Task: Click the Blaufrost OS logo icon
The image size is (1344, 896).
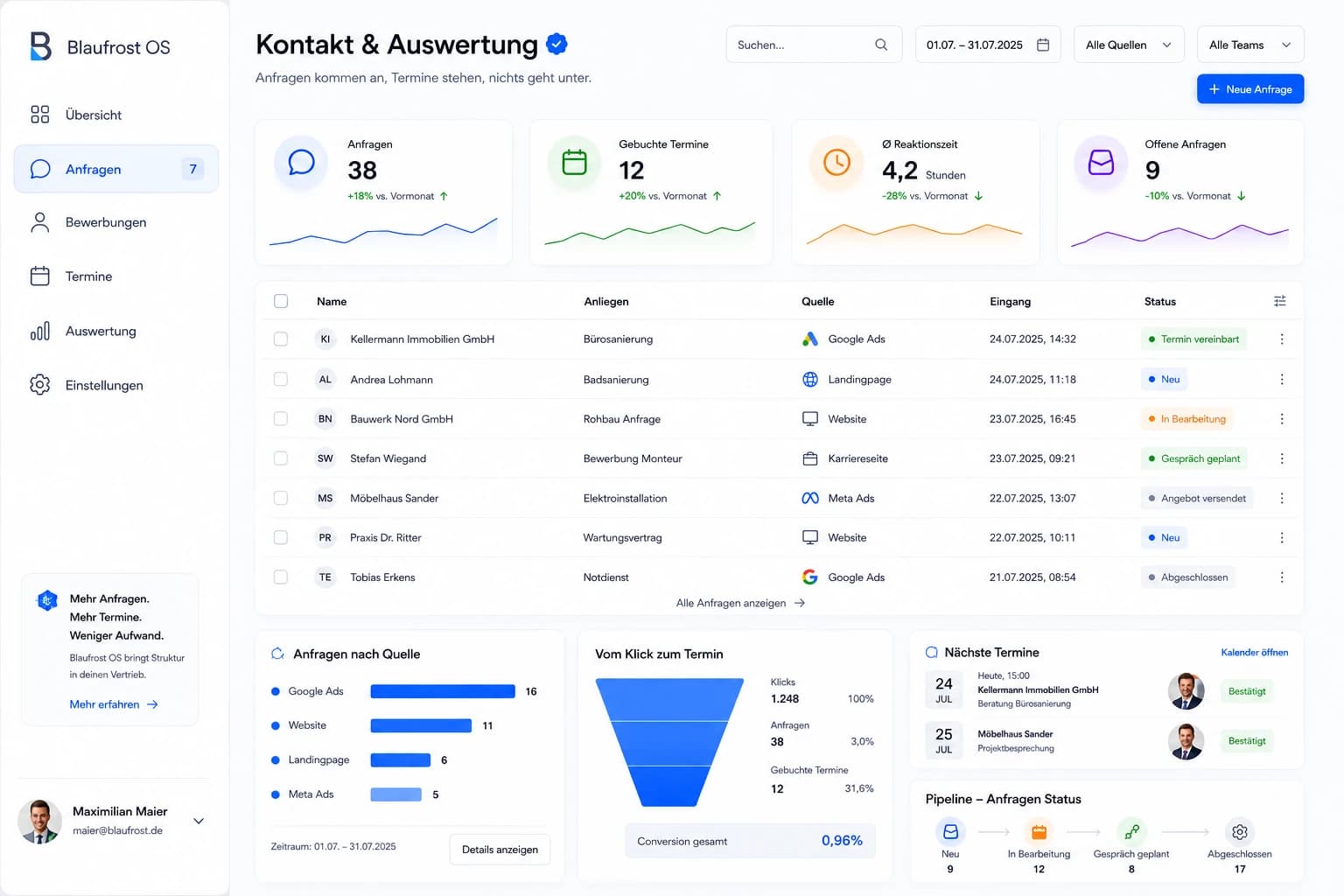Action: coord(40,46)
